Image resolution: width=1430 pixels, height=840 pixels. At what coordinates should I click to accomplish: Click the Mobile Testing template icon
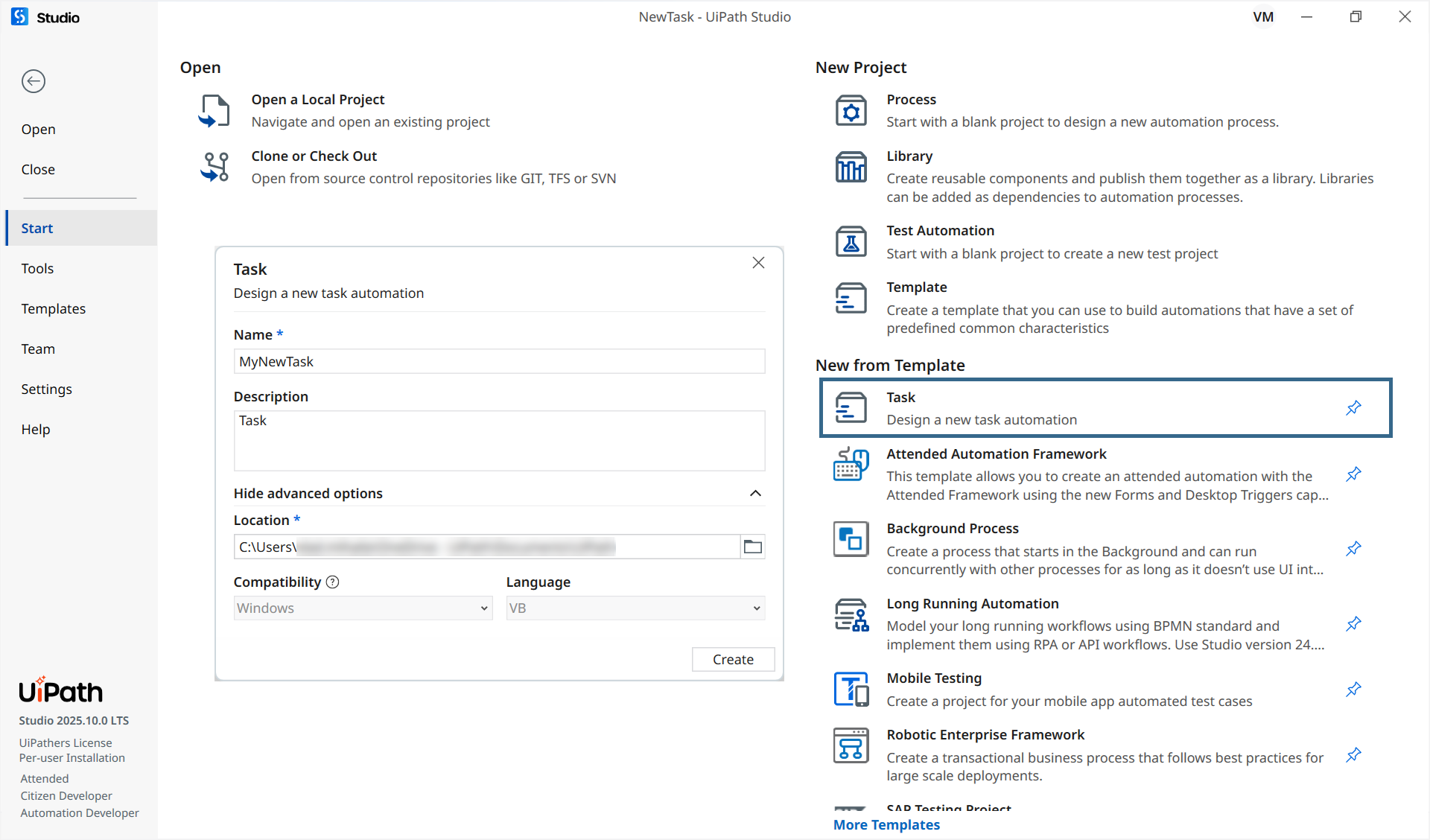851,689
